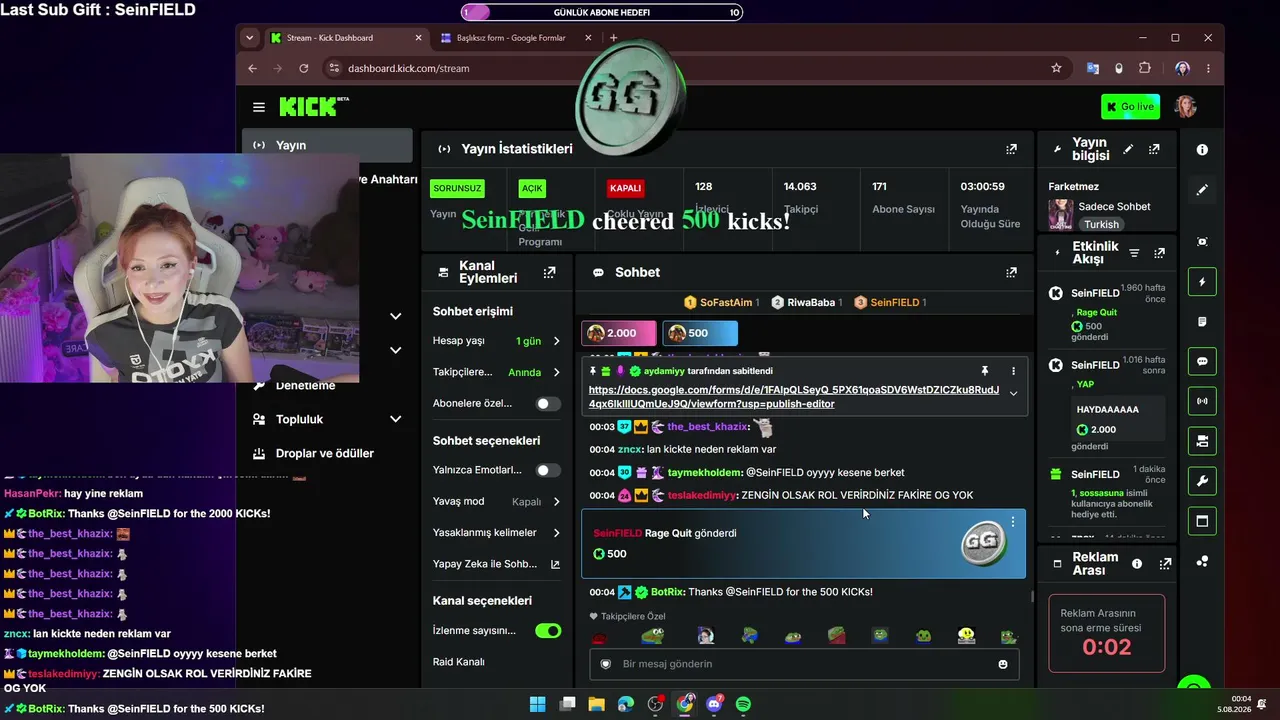Open the Kick hamburger menu
Screen dimensions: 1280x720
pyautogui.click(x=259, y=107)
